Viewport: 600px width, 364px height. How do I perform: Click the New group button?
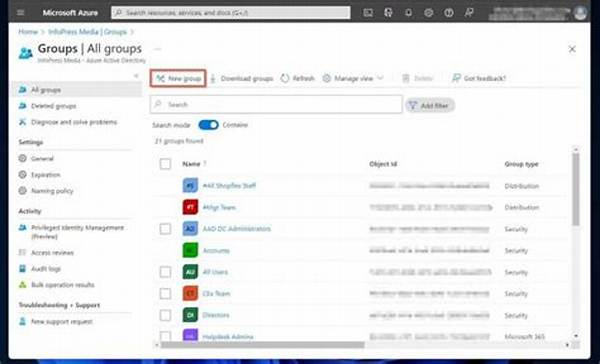click(x=178, y=78)
